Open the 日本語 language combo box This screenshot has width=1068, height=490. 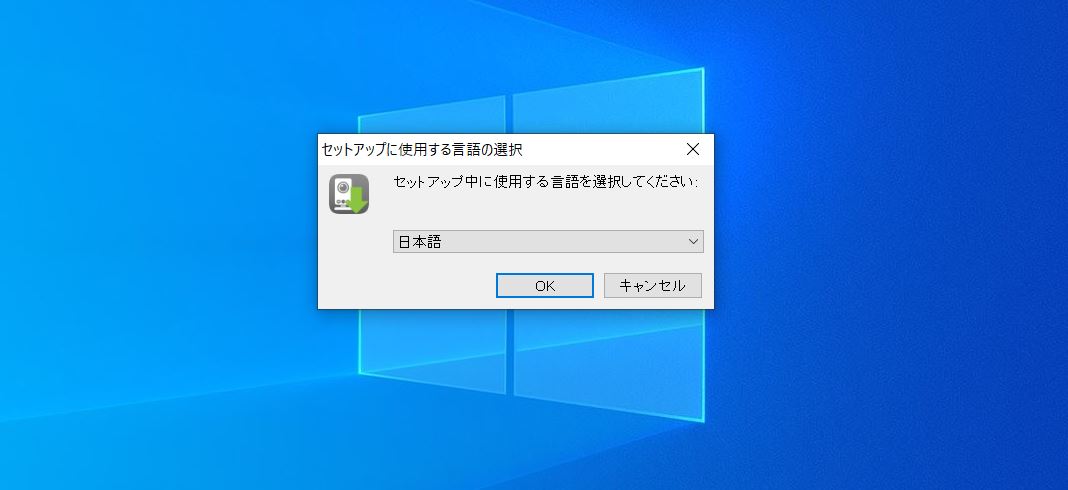click(548, 241)
